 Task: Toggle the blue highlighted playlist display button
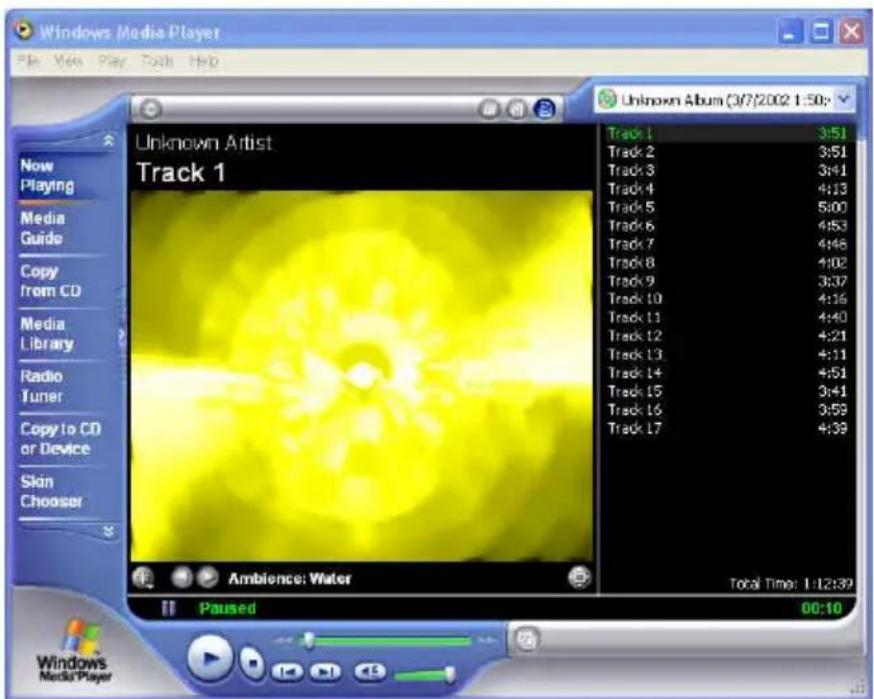tap(545, 109)
